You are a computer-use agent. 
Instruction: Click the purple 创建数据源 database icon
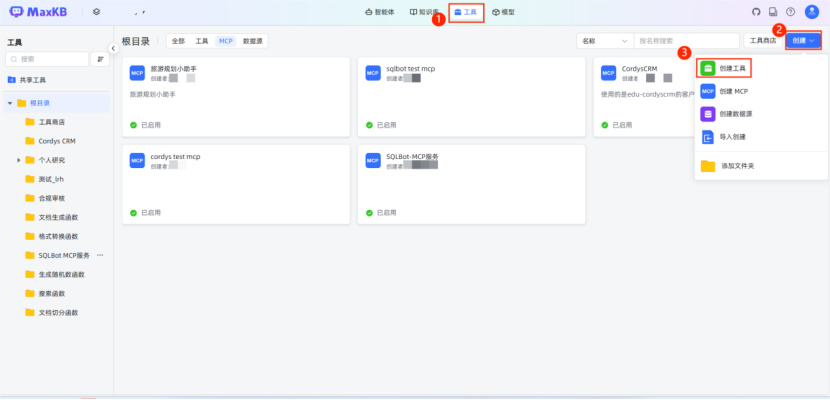[708, 114]
